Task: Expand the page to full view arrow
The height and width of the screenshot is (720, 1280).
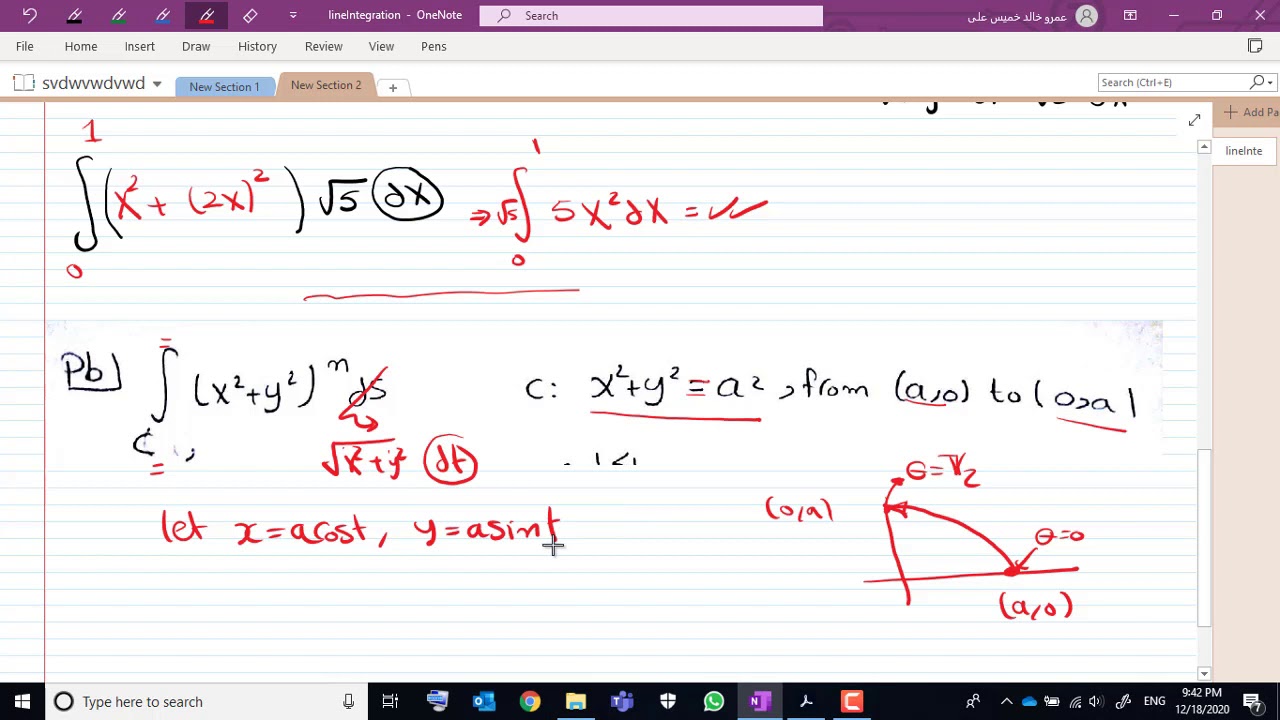Action: 1194,120
